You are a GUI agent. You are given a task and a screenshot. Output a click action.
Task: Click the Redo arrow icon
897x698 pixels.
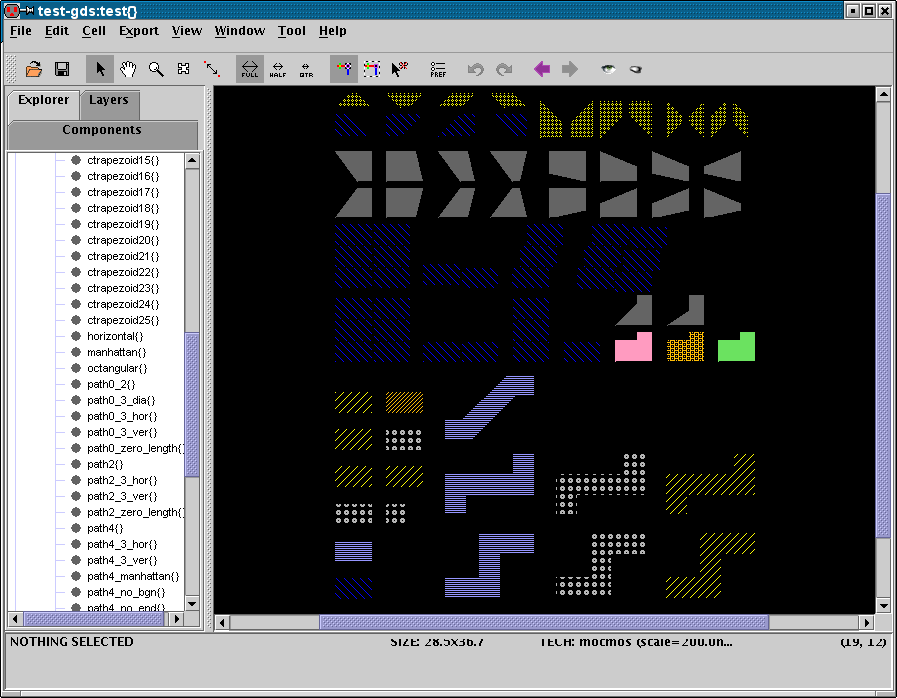click(503, 69)
